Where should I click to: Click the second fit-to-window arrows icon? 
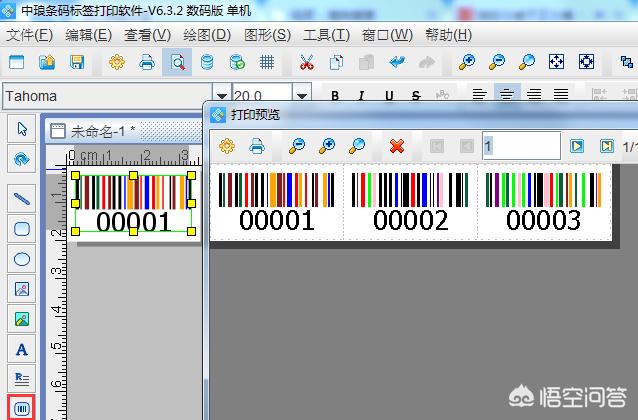click(586, 62)
